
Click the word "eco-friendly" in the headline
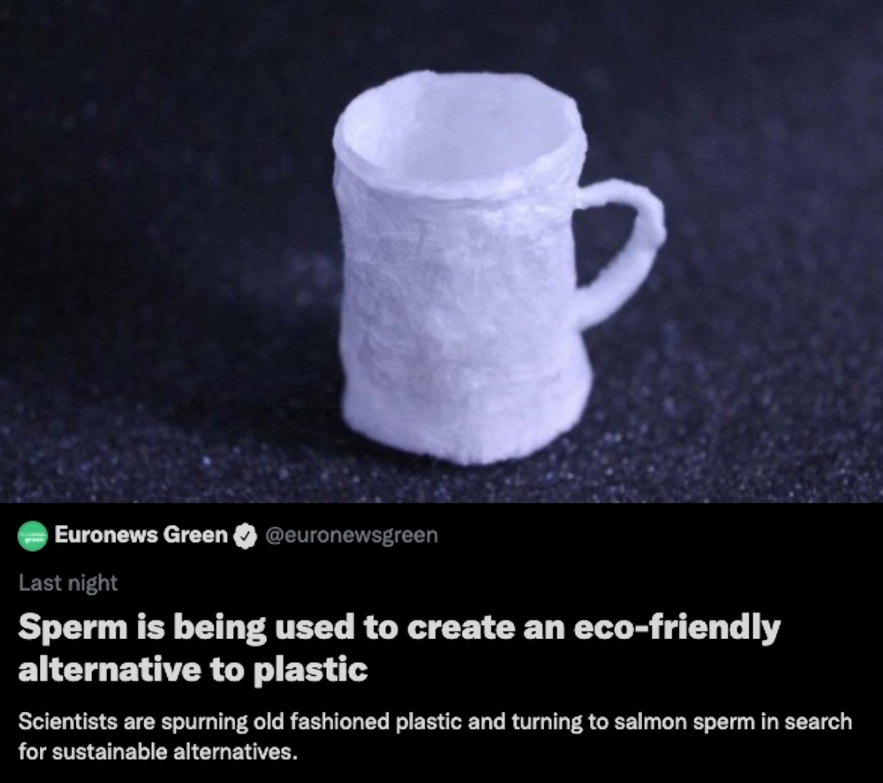click(x=677, y=628)
